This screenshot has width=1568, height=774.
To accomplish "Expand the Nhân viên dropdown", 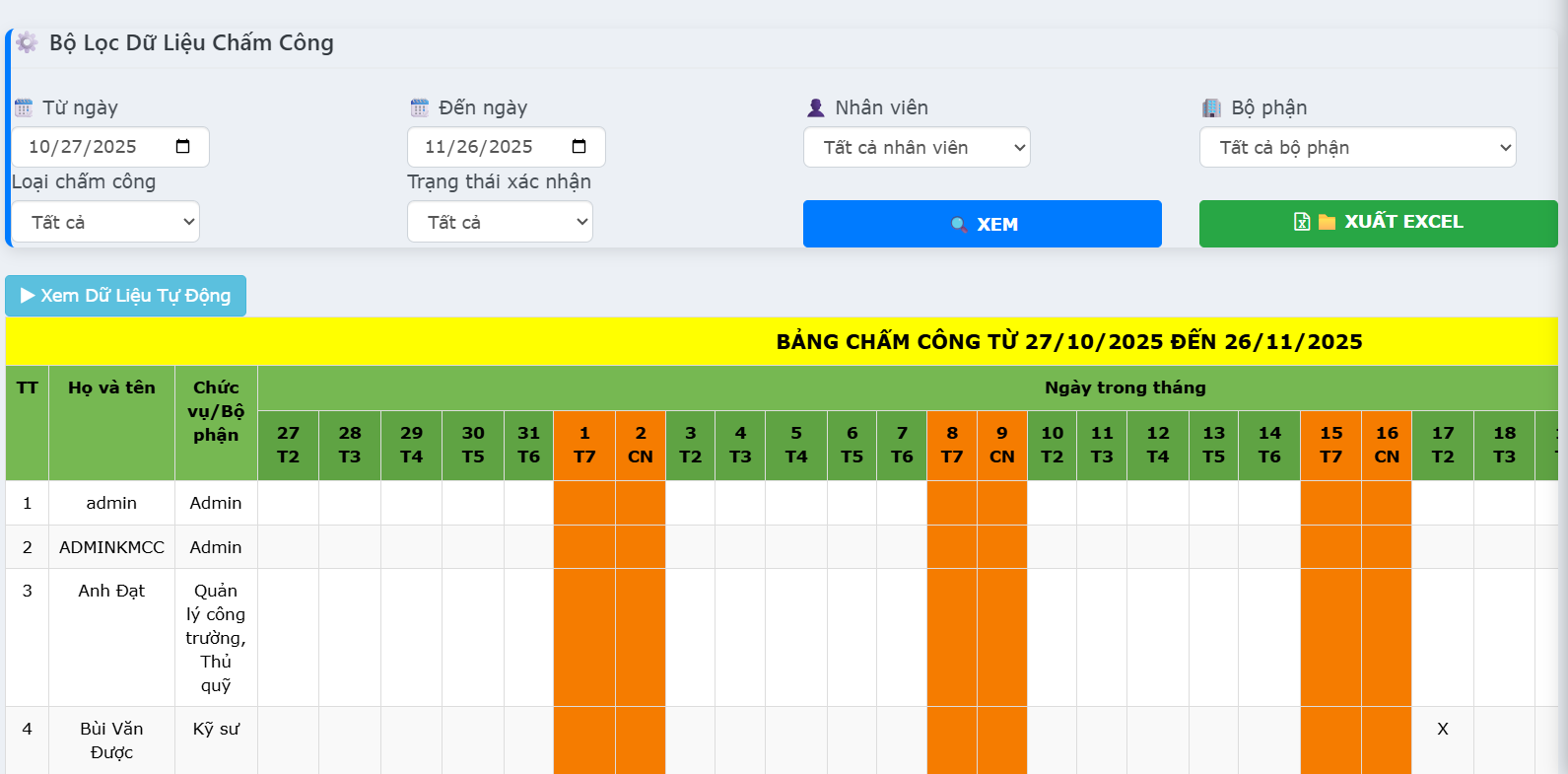I will pyautogui.click(x=917, y=148).
